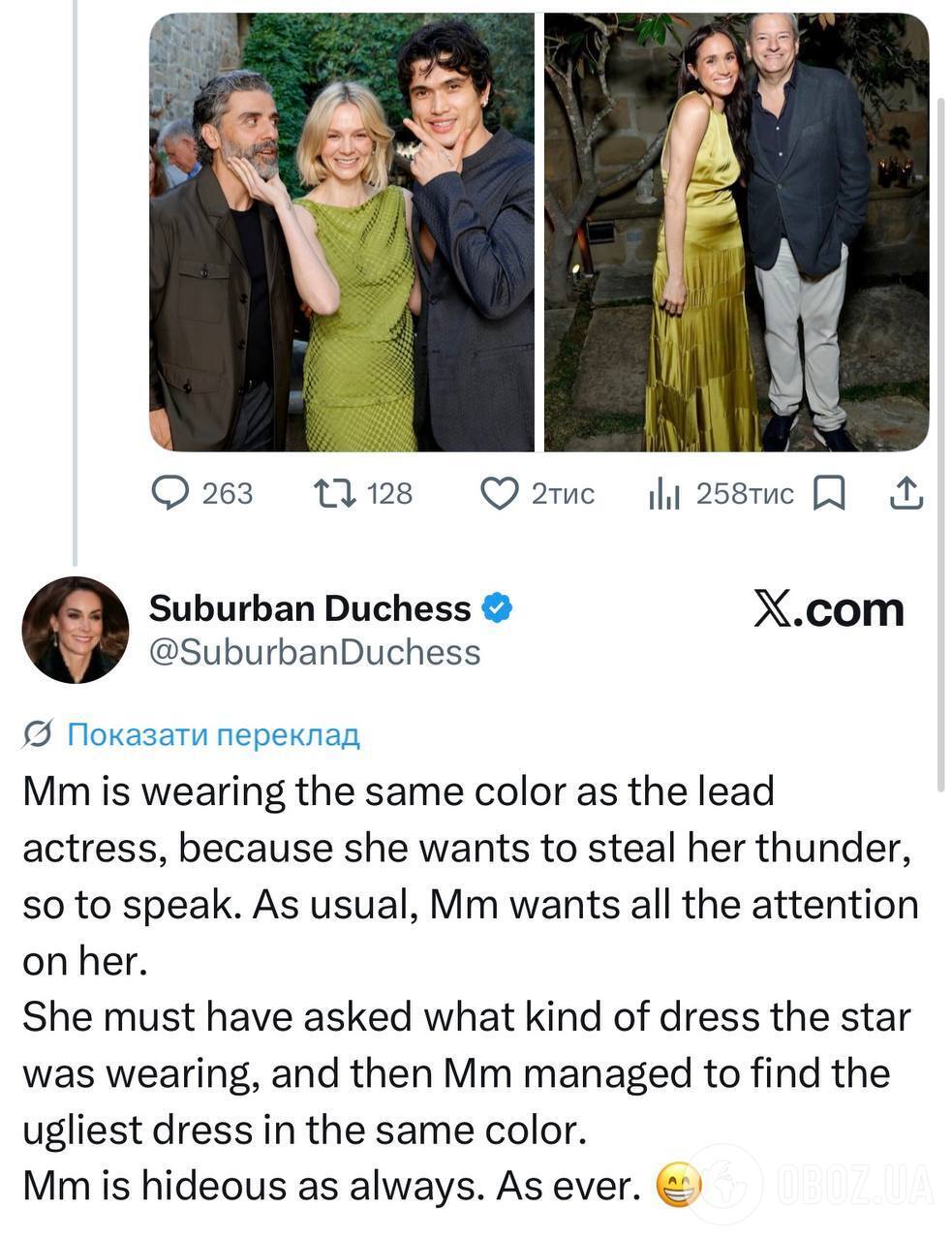Image resolution: width=952 pixels, height=1240 pixels.
Task: Click the blue verified badge
Action: pyautogui.click(x=496, y=608)
